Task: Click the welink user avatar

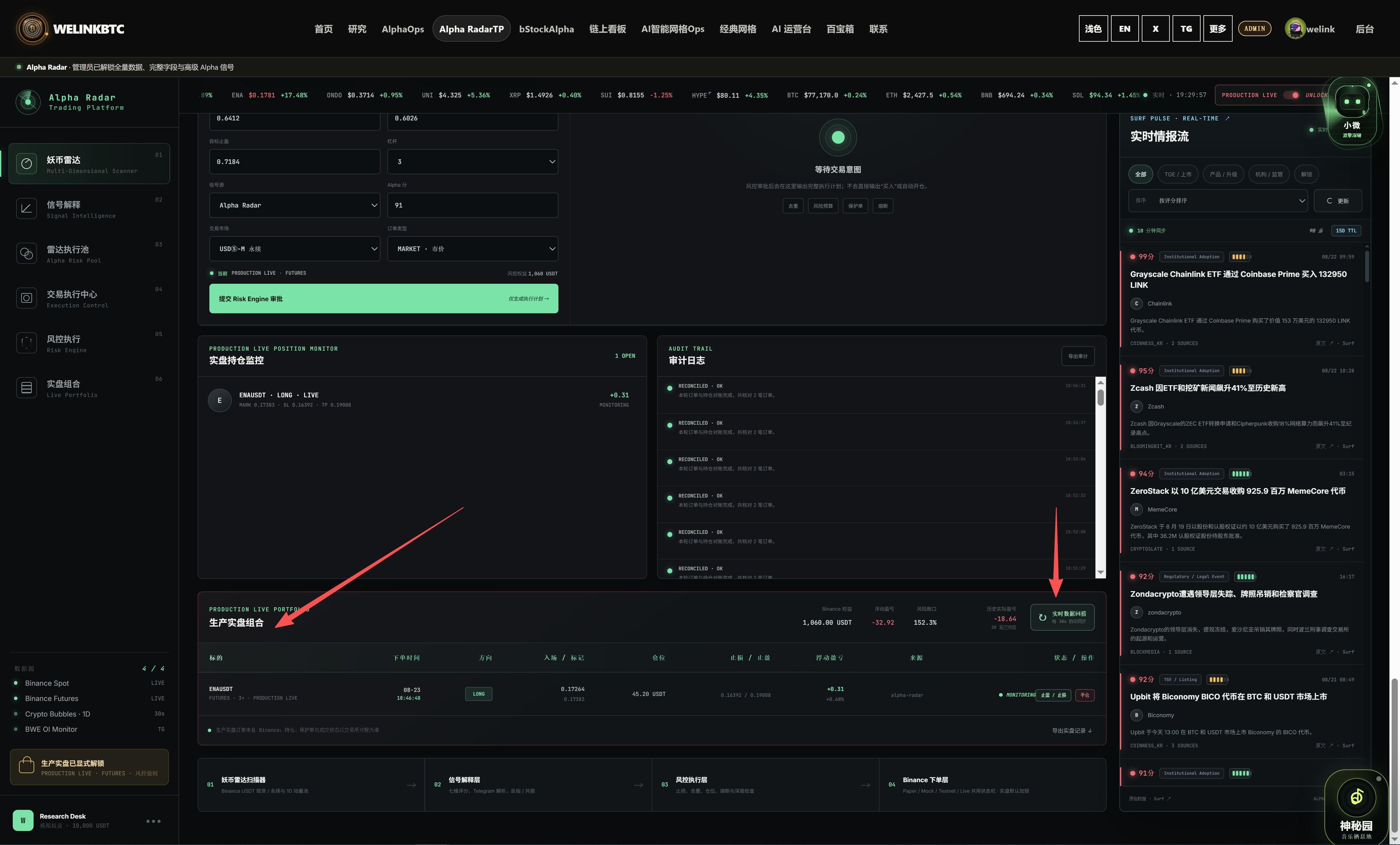Action: point(1295,28)
